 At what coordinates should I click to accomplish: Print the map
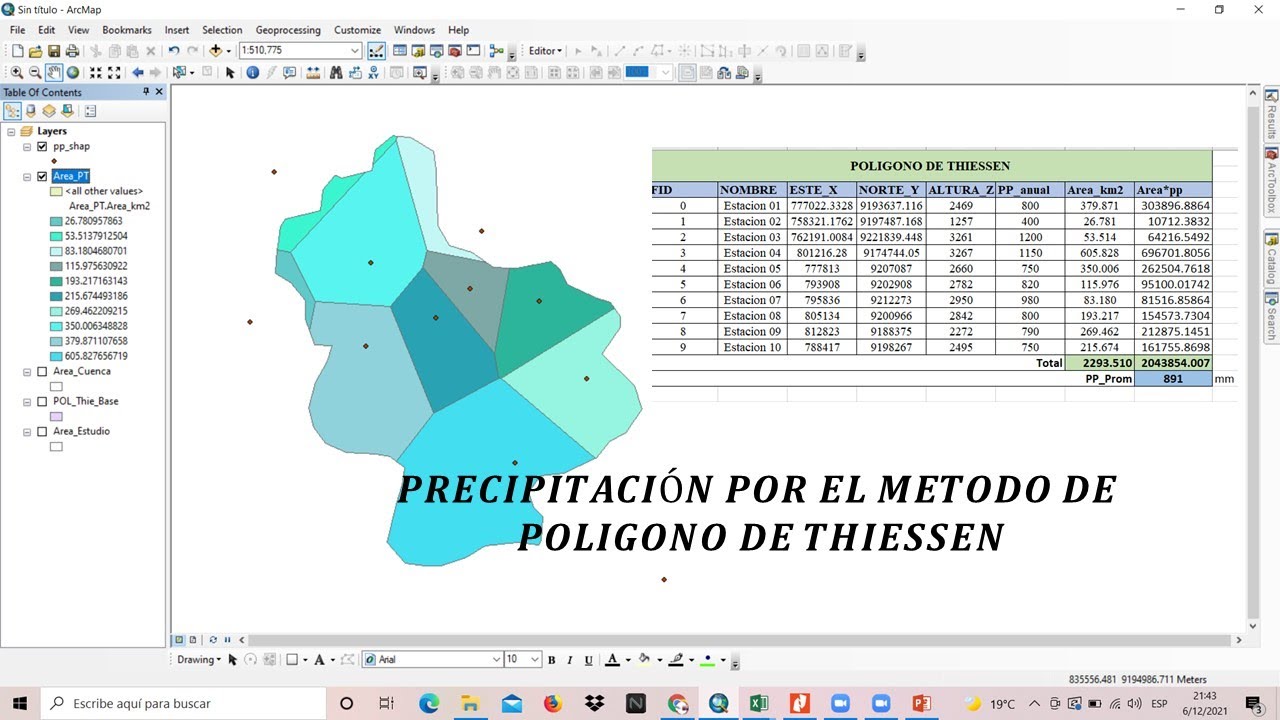(72, 50)
